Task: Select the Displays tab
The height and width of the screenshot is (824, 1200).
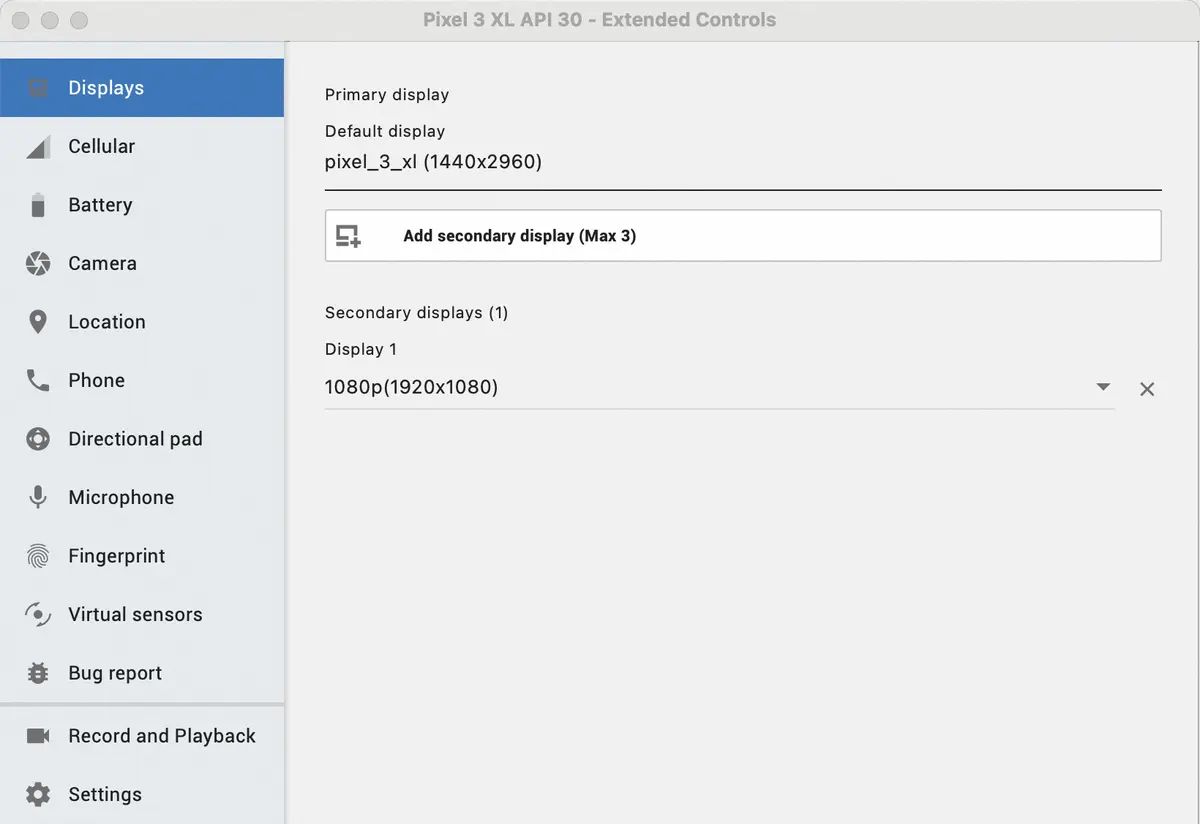Action: [x=106, y=88]
